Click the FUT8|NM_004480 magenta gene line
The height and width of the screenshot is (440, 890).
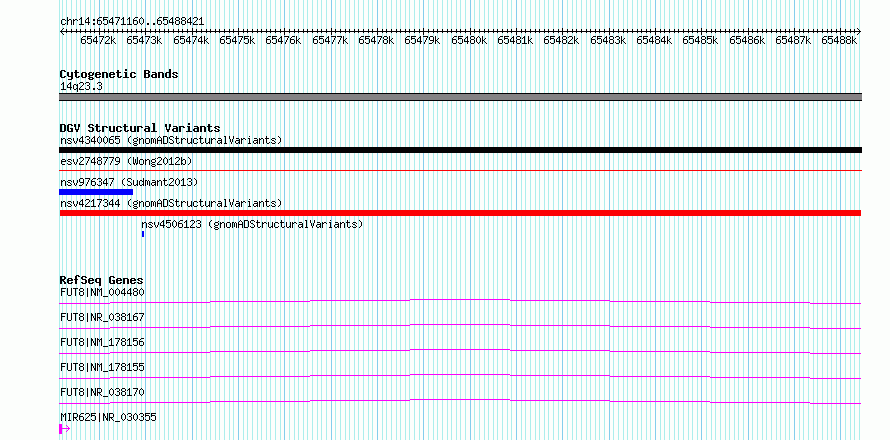click(x=460, y=301)
